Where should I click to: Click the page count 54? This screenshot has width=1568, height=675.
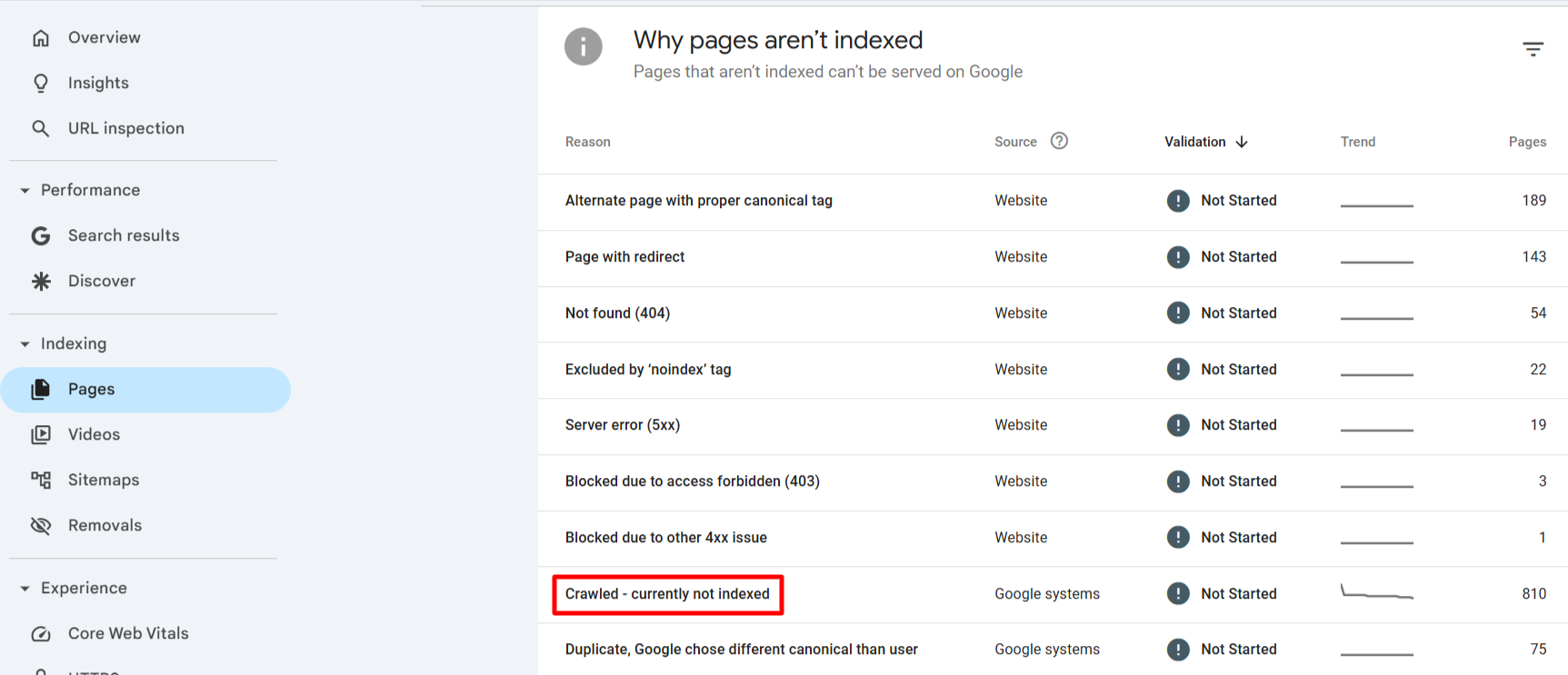tap(1538, 313)
